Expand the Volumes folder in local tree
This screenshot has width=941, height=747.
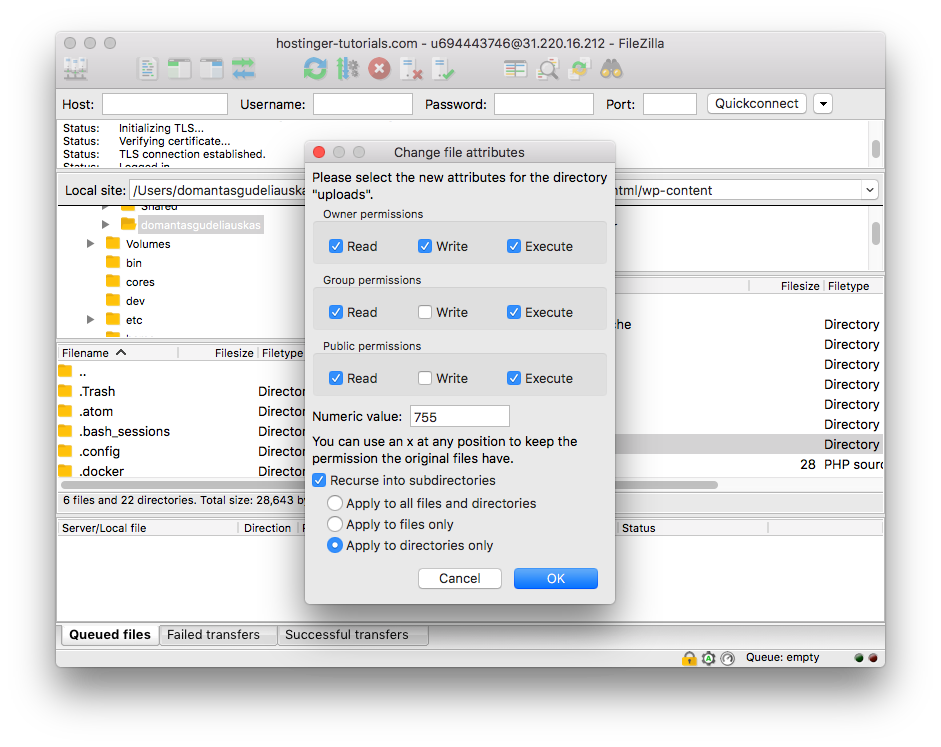click(90, 243)
